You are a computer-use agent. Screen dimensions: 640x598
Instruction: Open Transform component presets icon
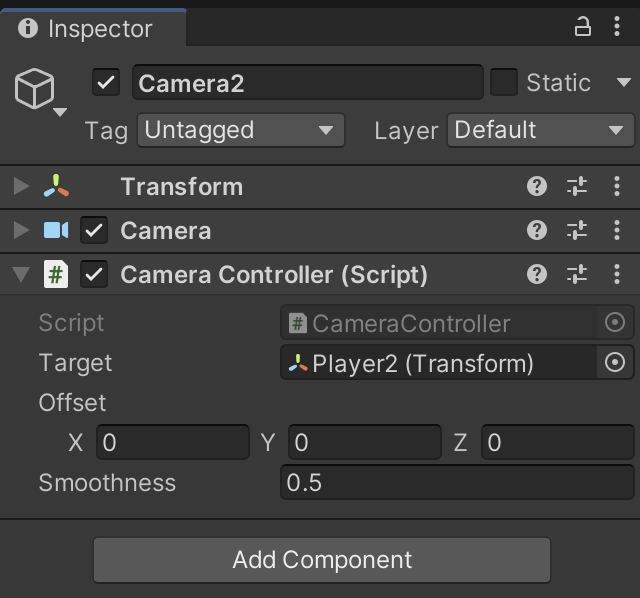577,186
